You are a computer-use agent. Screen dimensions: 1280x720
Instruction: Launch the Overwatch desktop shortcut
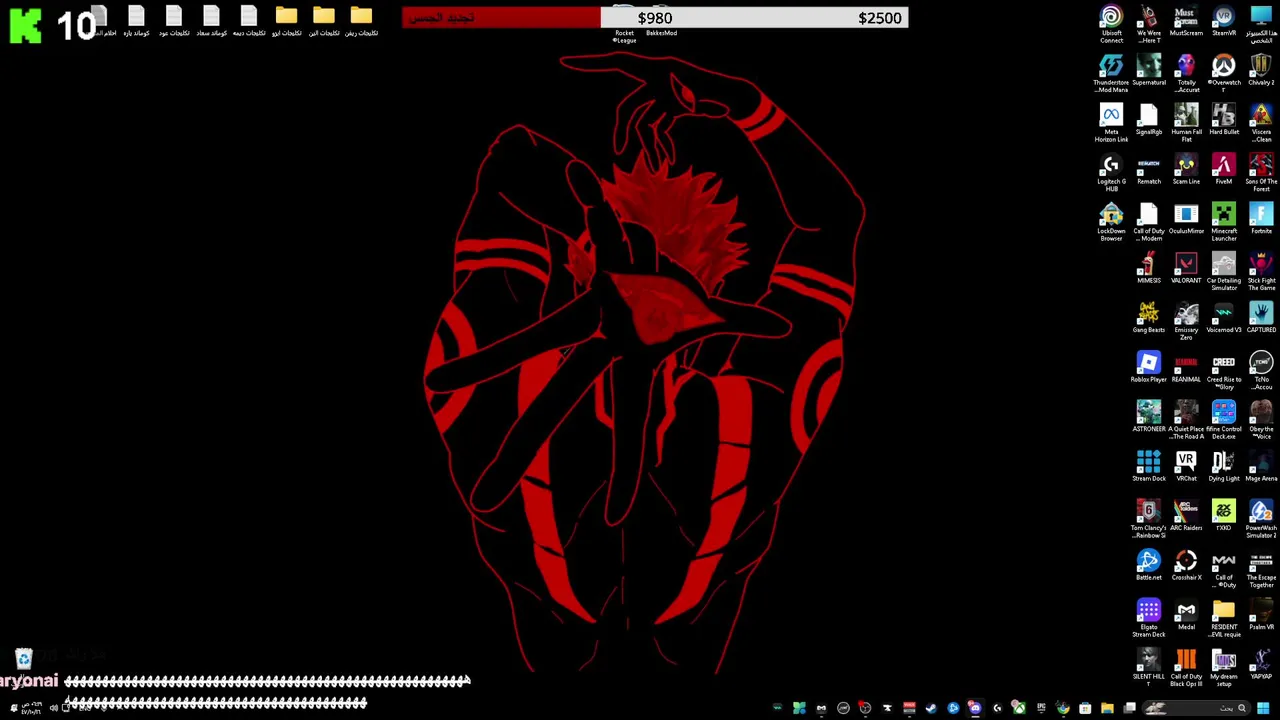1224,74
